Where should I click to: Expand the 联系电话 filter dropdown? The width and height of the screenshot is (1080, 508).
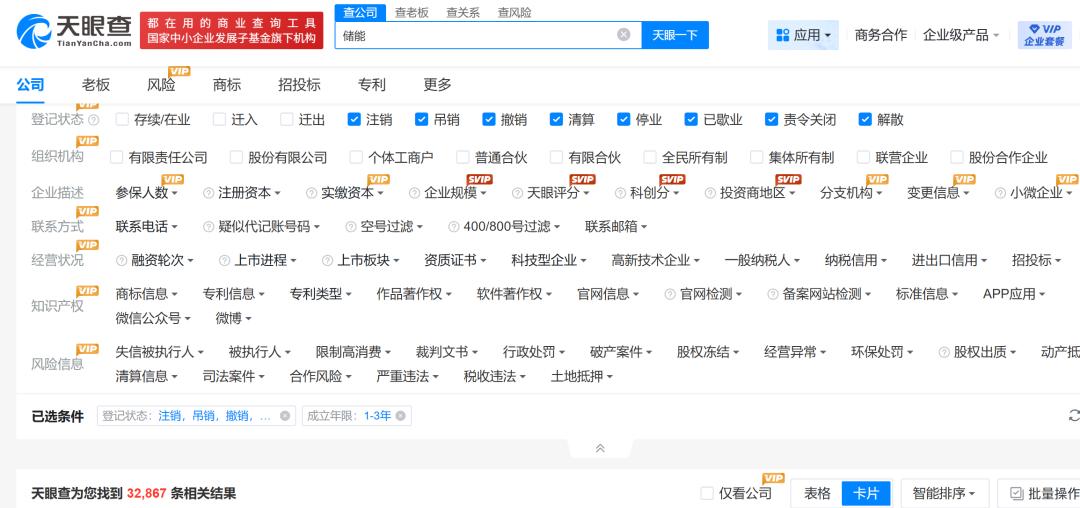147,226
